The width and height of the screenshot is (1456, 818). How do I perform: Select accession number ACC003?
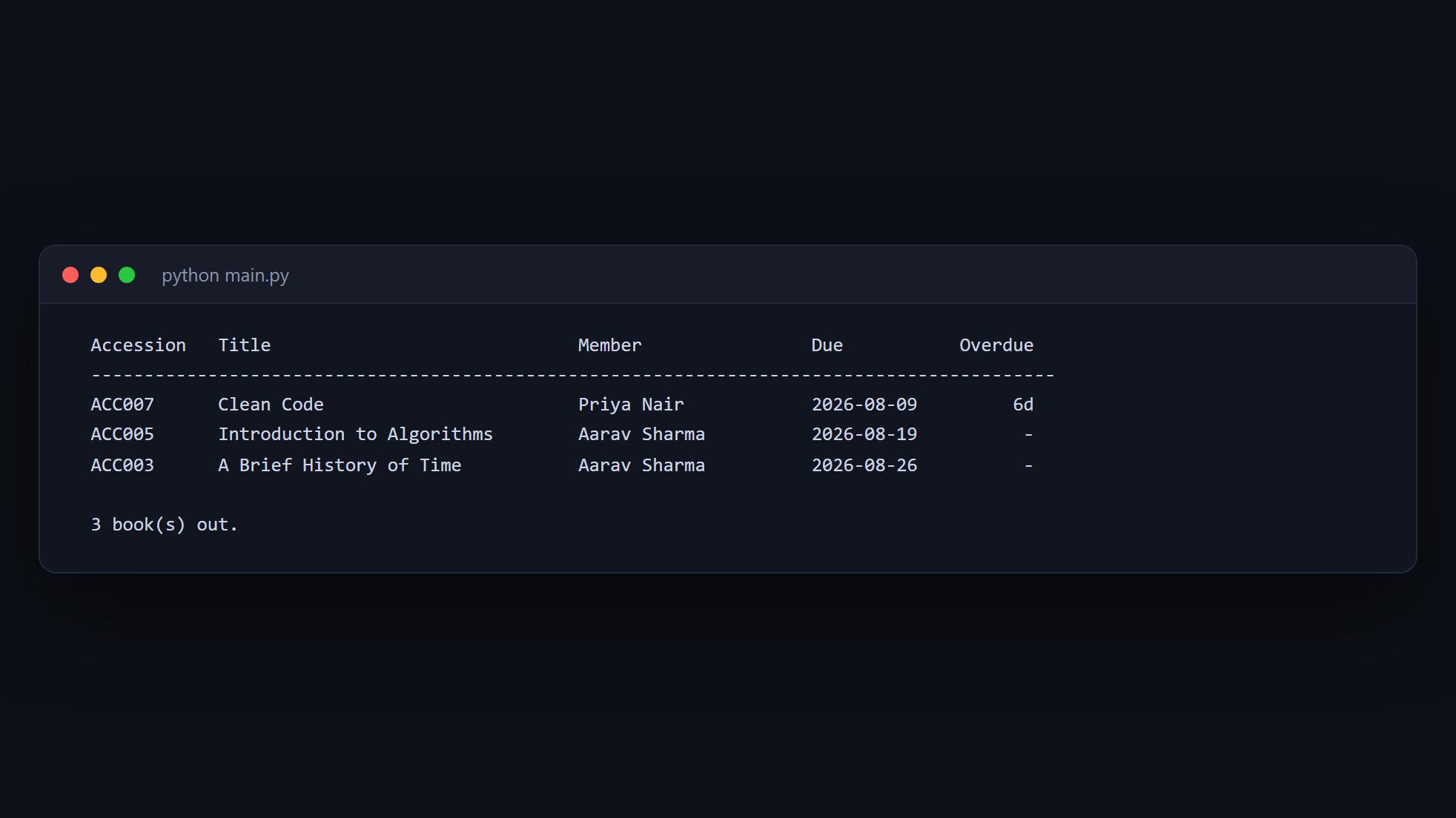tap(122, 465)
